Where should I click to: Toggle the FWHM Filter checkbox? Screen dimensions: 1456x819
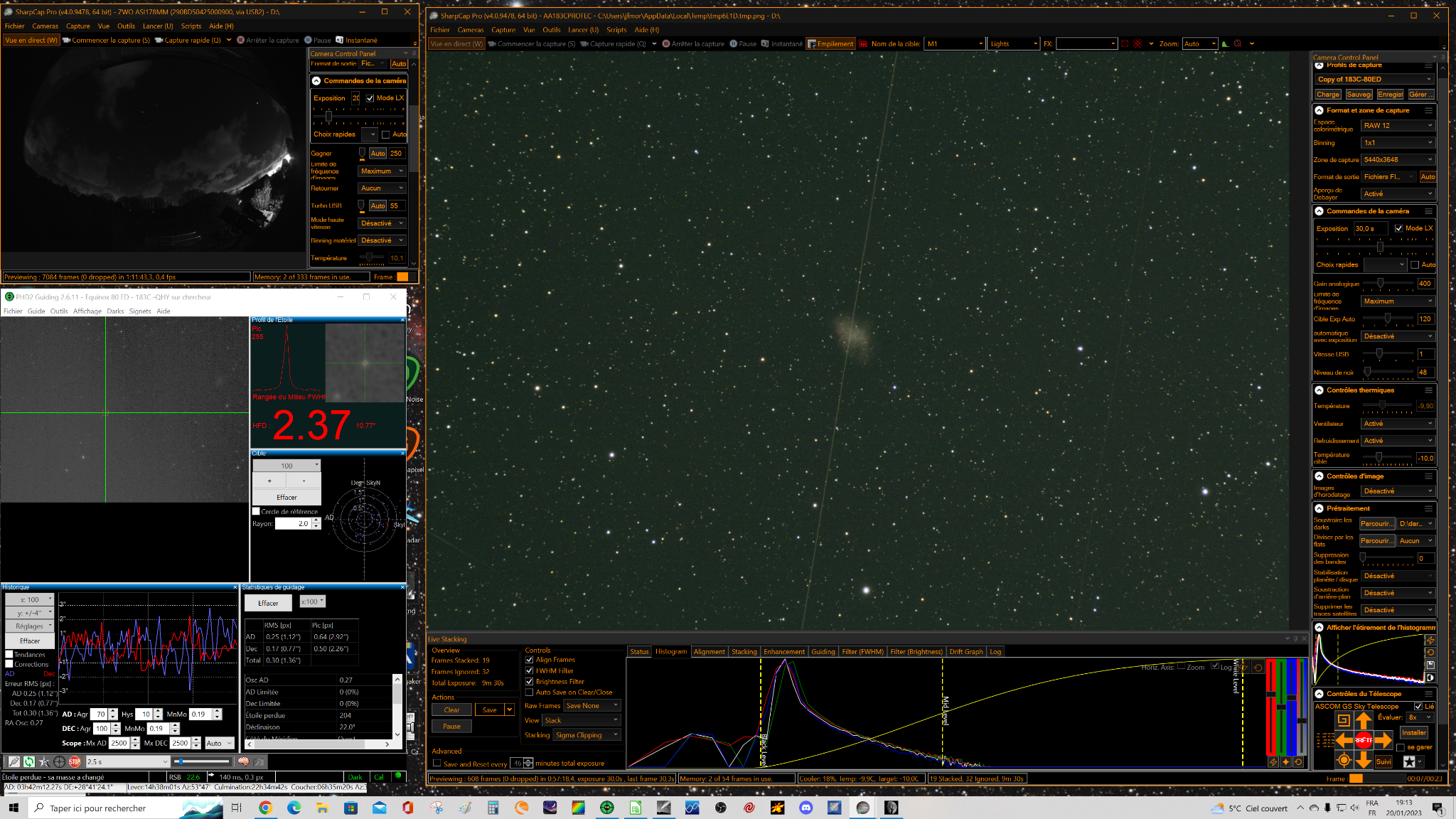tap(529, 670)
